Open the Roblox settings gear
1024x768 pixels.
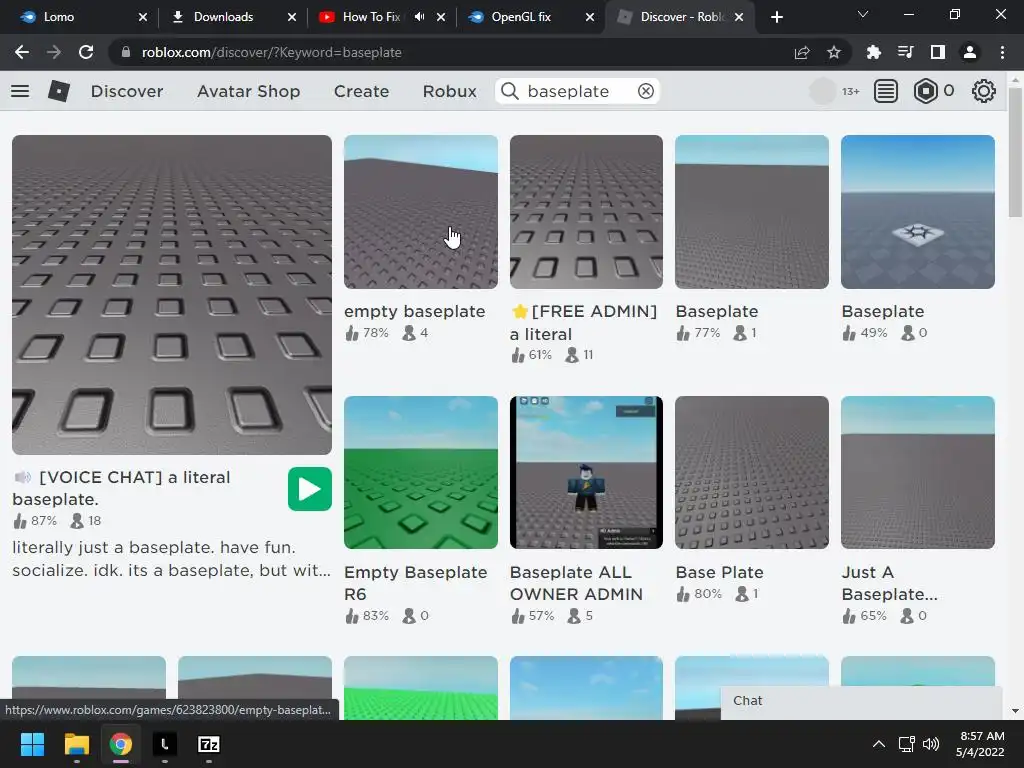pos(984,91)
